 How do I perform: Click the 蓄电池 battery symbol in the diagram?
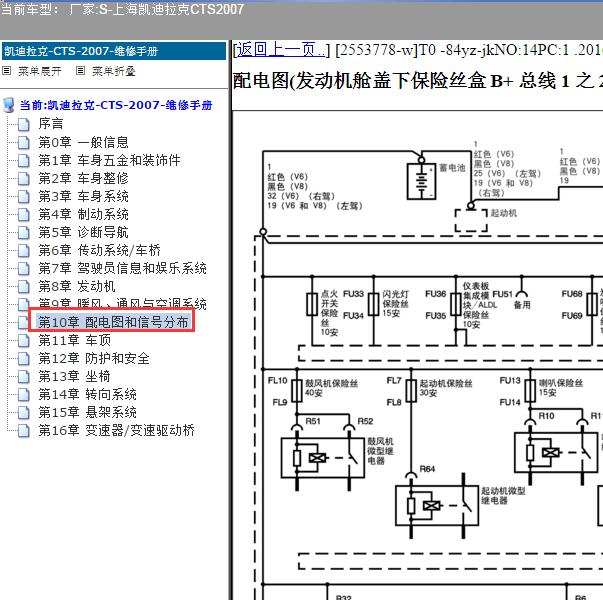[x=421, y=181]
